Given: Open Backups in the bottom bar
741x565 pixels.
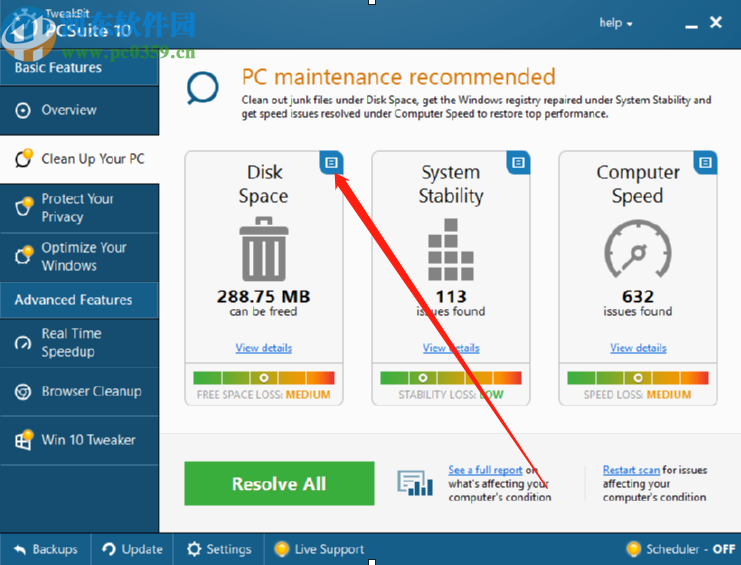Looking at the screenshot, I should 45,549.
